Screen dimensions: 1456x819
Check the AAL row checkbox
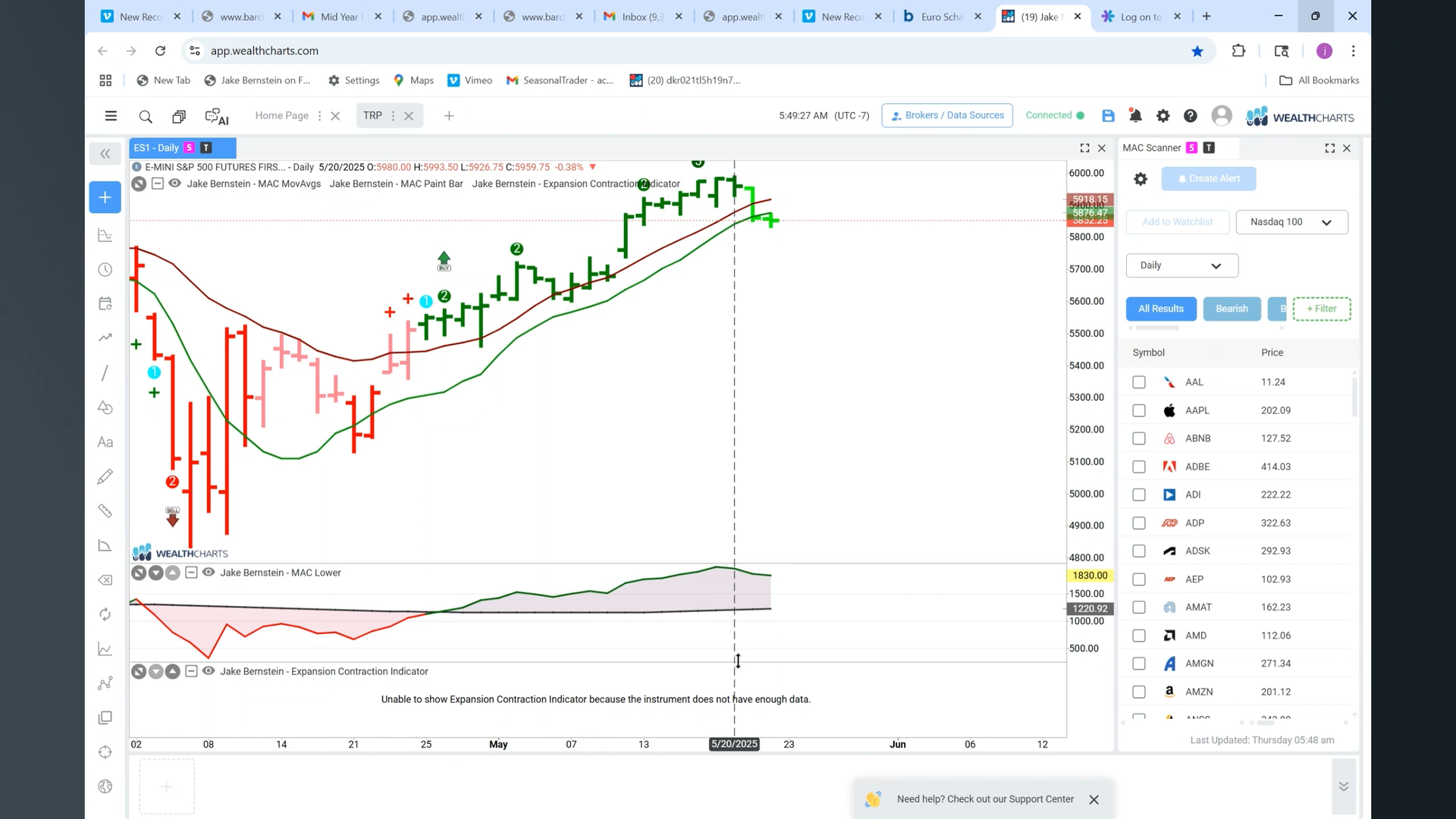pos(1139,382)
